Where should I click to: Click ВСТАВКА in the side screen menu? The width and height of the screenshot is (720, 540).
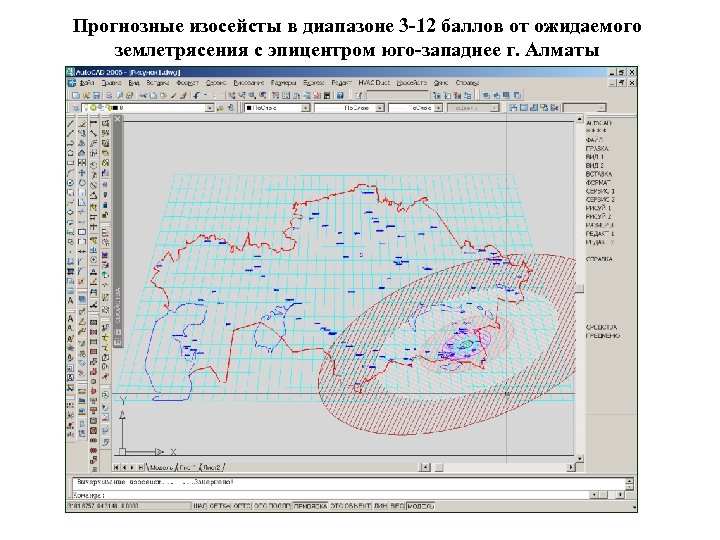pos(599,174)
